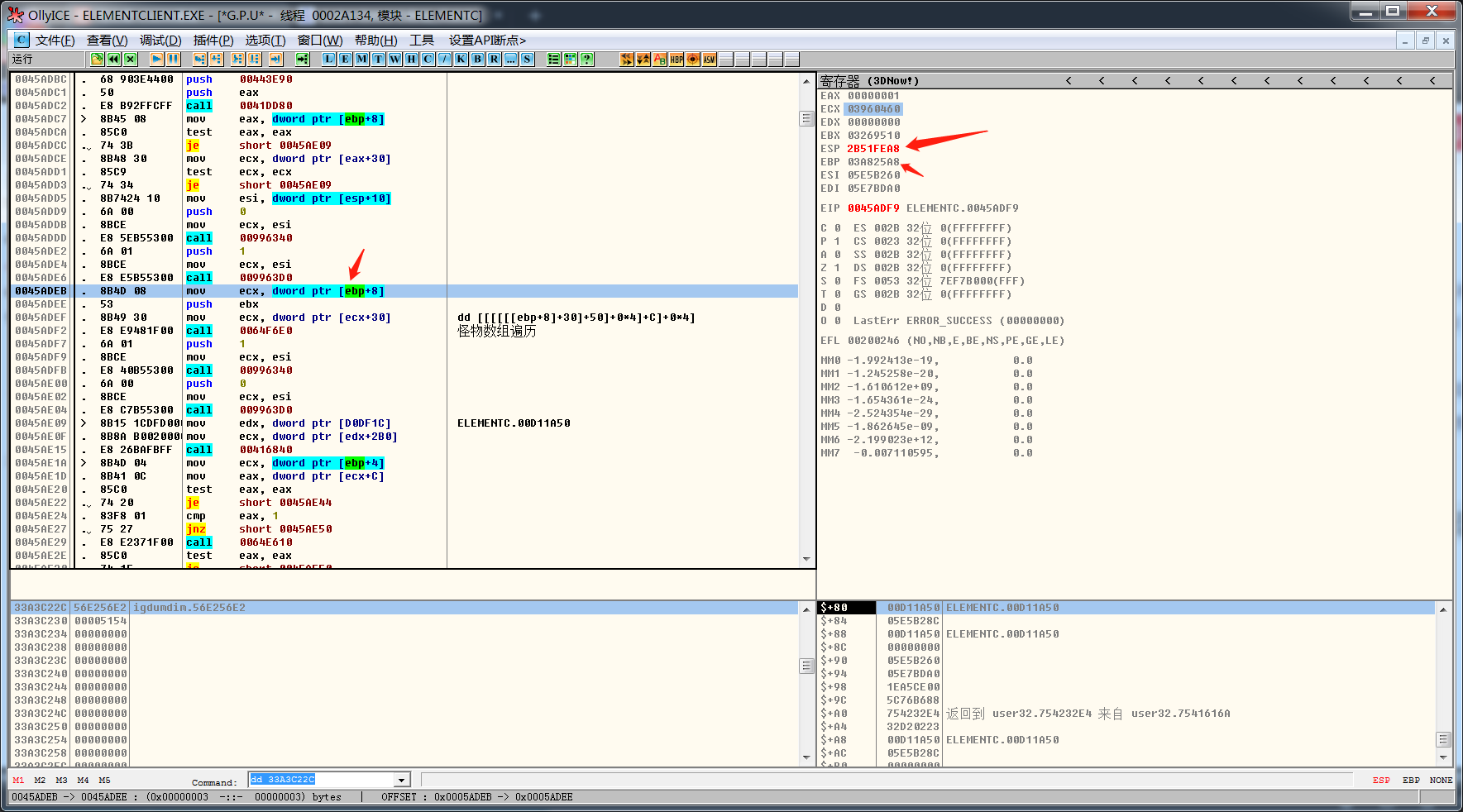Open the 工具 menu

tap(422, 40)
